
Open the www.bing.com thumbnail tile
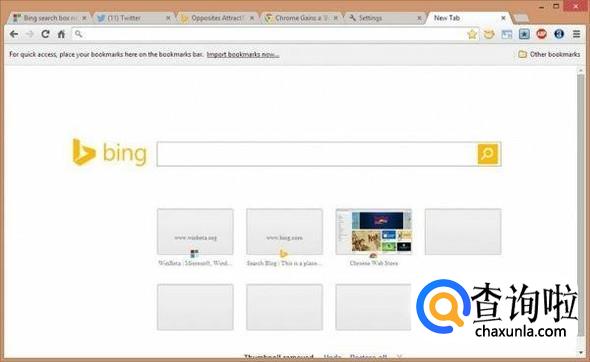284,232
